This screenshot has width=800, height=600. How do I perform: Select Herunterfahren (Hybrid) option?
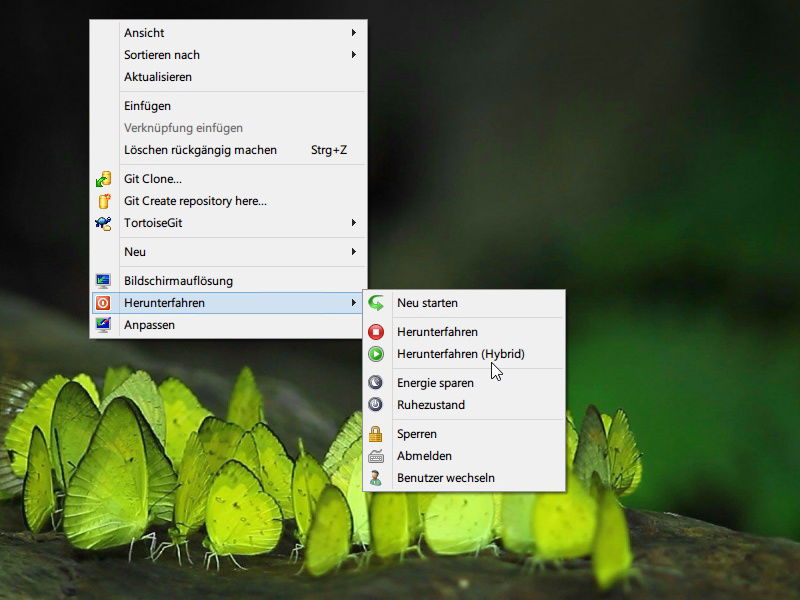[x=464, y=354]
